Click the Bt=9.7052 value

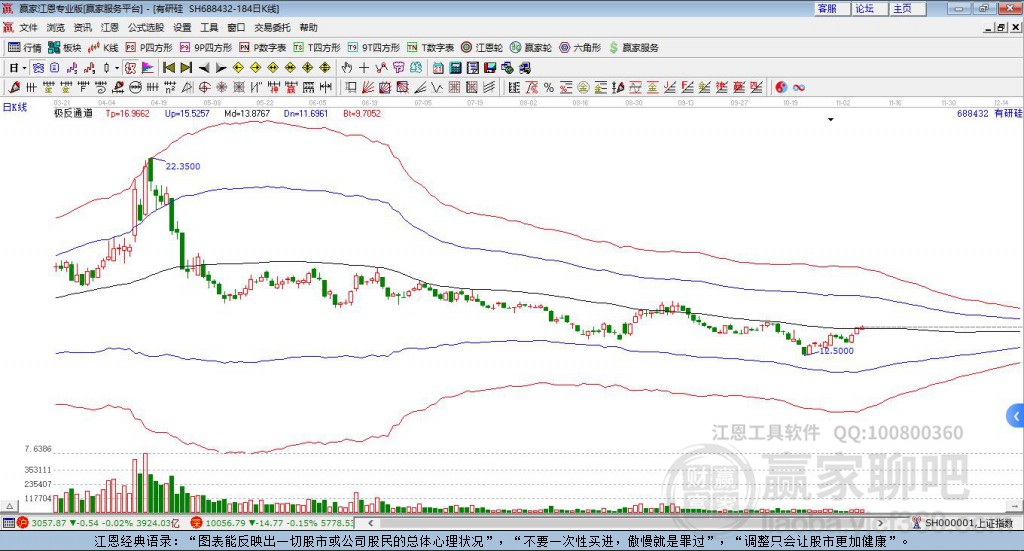pos(362,113)
